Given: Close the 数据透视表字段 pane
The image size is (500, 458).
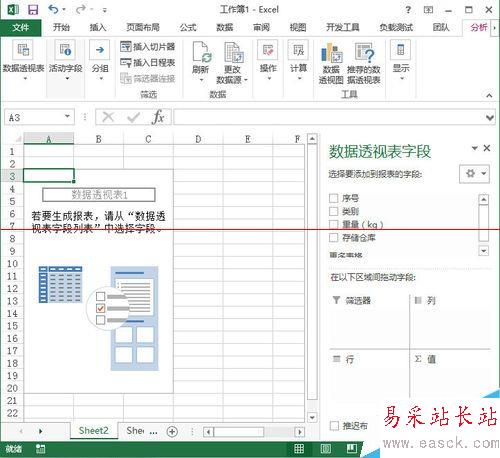Looking at the screenshot, I should click(487, 148).
